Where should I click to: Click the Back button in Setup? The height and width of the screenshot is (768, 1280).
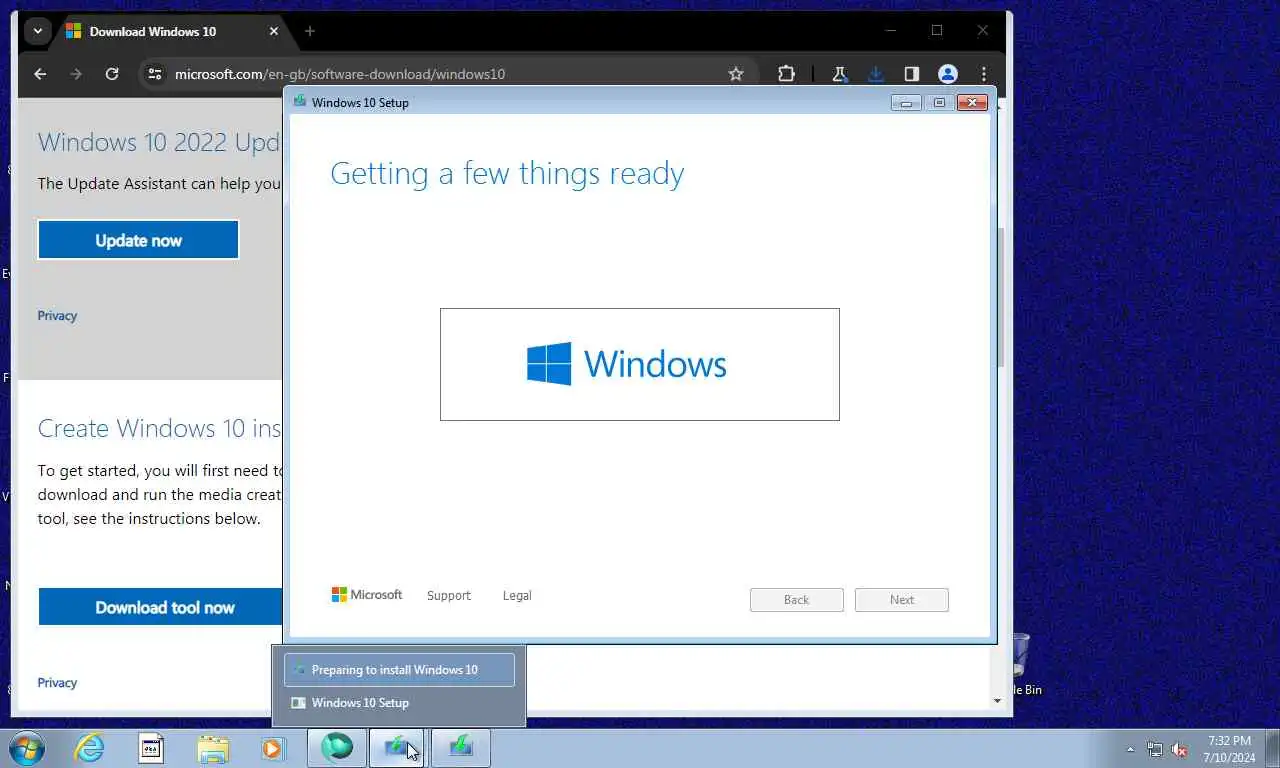point(797,600)
